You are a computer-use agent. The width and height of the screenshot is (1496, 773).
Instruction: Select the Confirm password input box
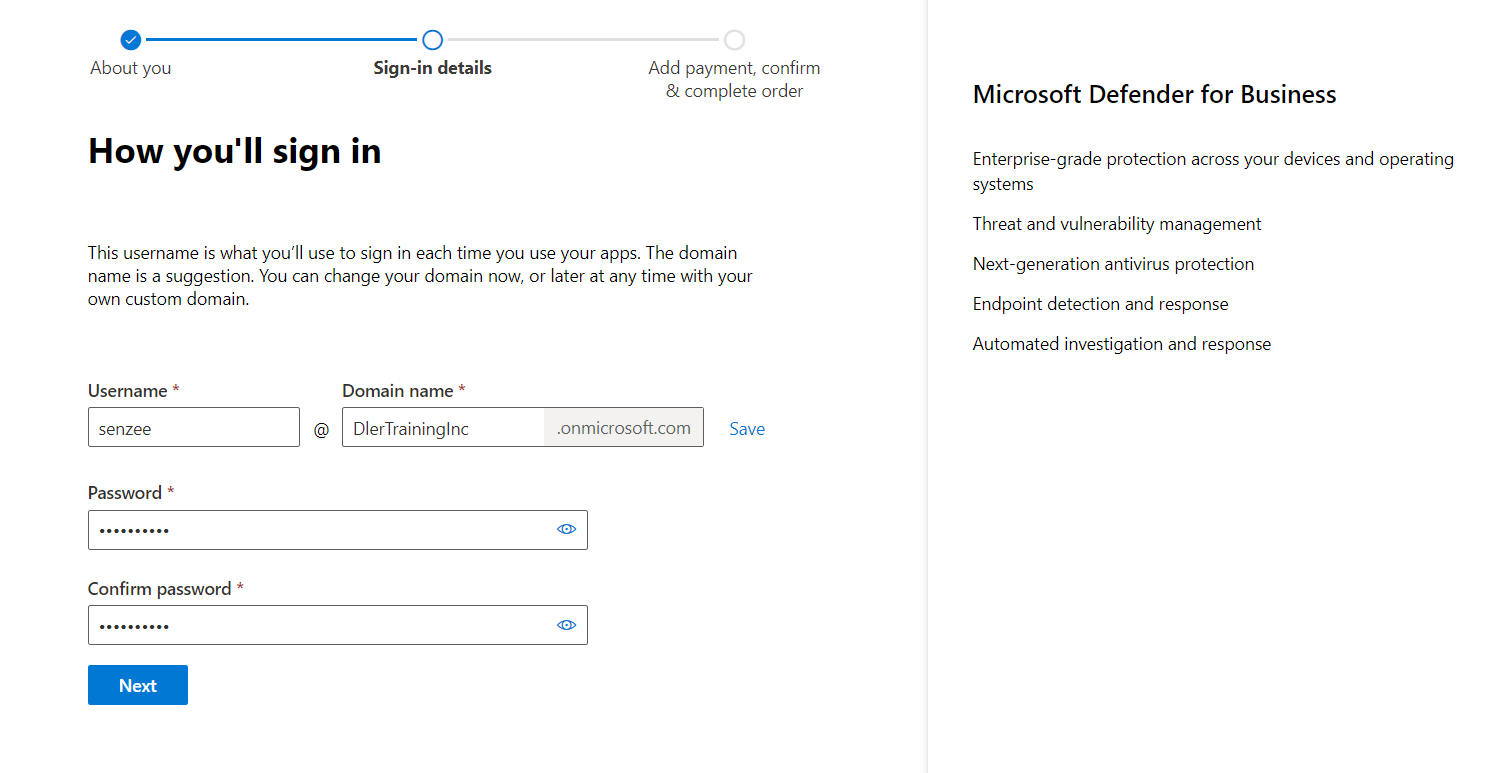320,625
